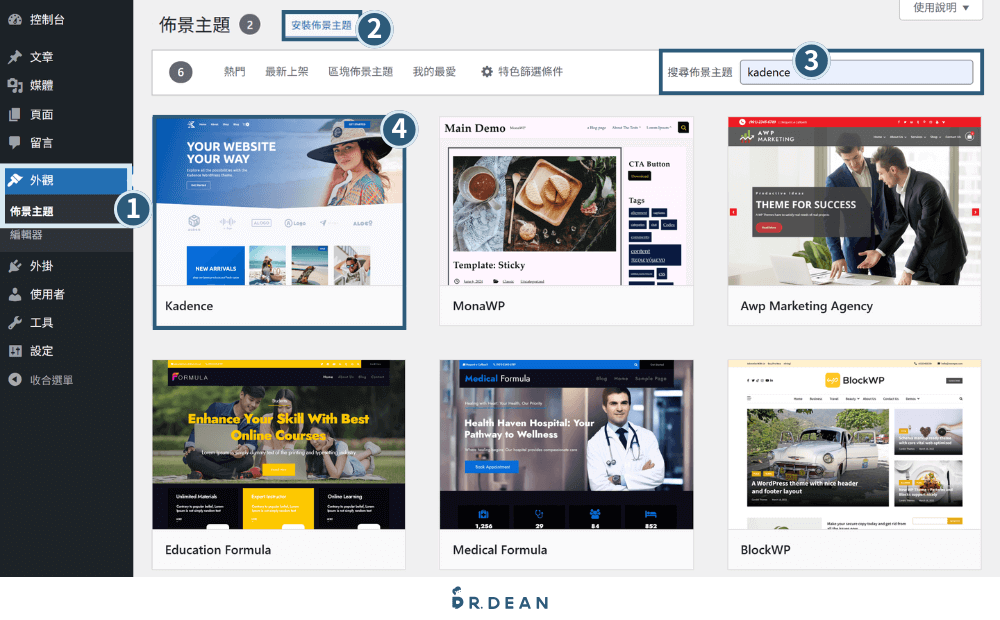Viewport: 1000px width, 620px height.
Task: Click the pages icon beside 頁面
Action: pos(15,114)
